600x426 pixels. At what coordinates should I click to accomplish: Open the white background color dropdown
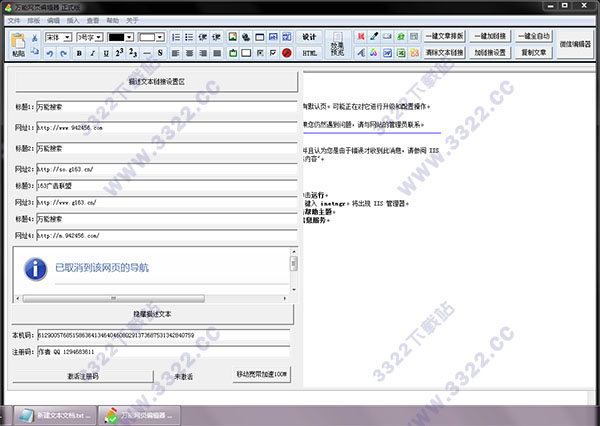[152, 37]
